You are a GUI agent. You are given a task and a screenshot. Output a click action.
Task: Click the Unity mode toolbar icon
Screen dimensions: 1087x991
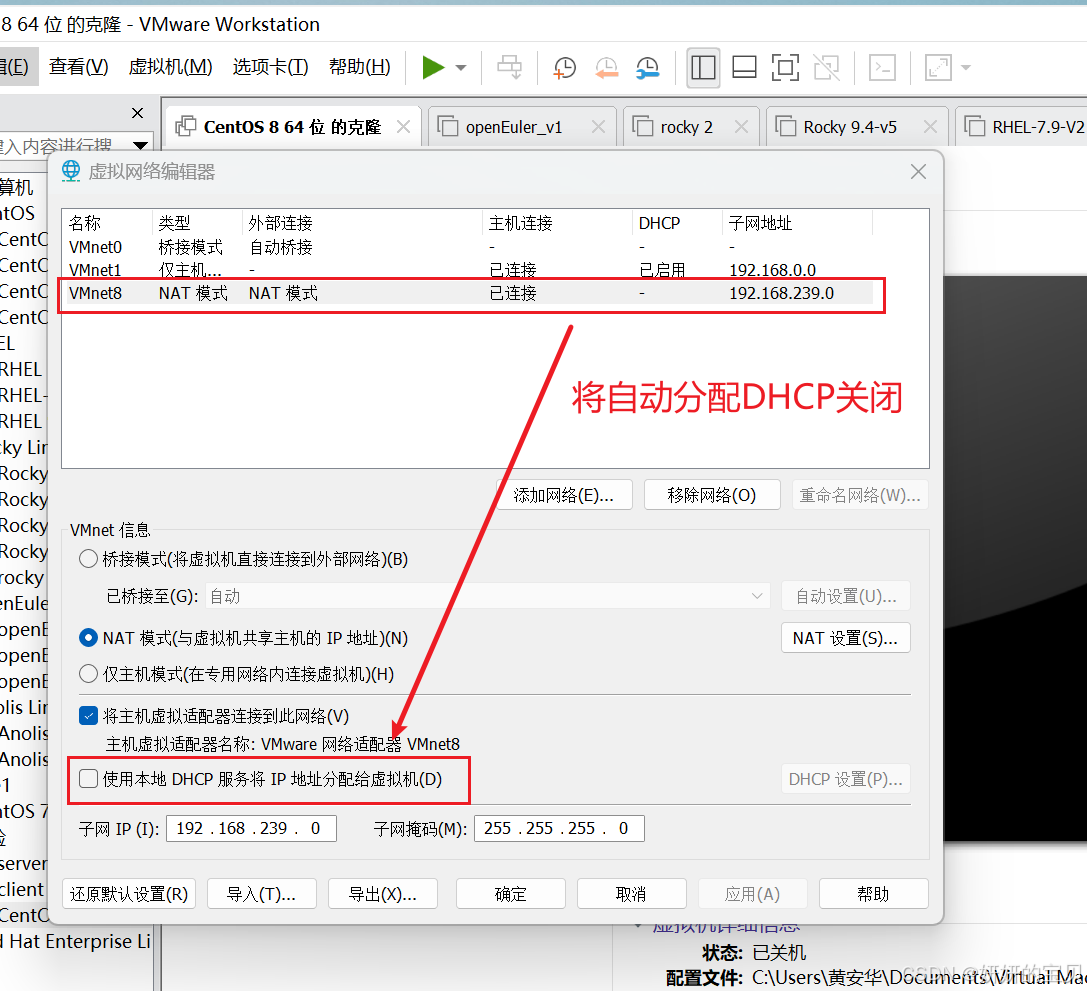tap(826, 67)
